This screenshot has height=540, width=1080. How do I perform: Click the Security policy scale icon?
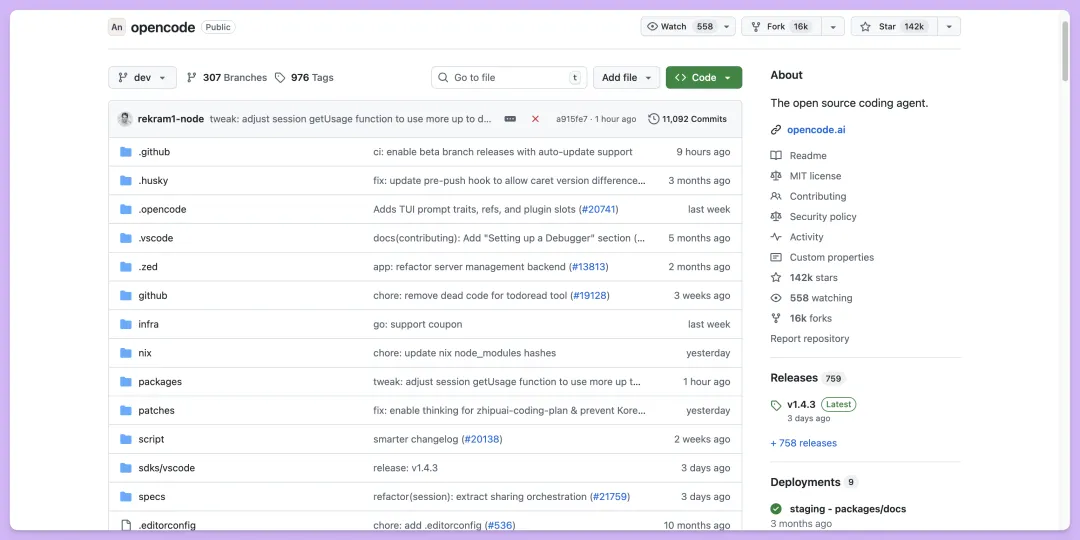pos(776,217)
